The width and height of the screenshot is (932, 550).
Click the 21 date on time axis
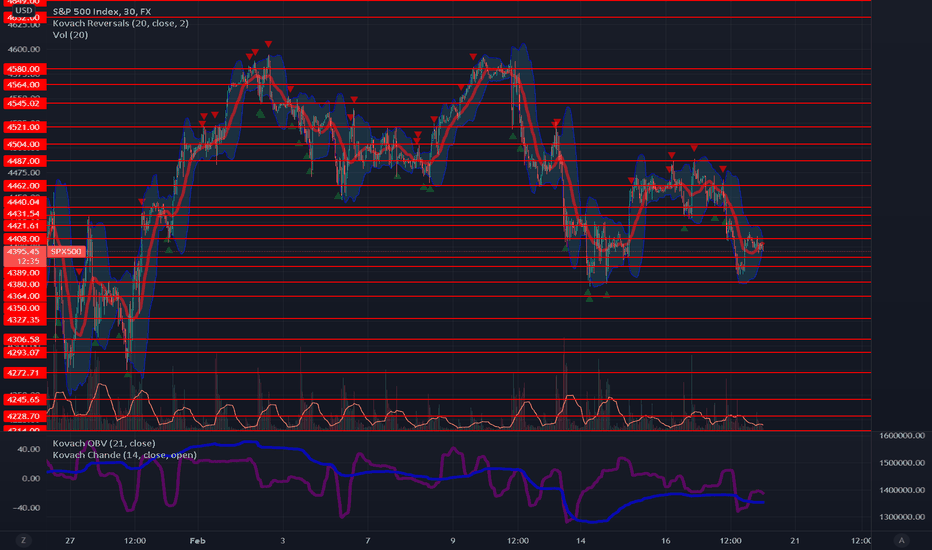coord(795,540)
